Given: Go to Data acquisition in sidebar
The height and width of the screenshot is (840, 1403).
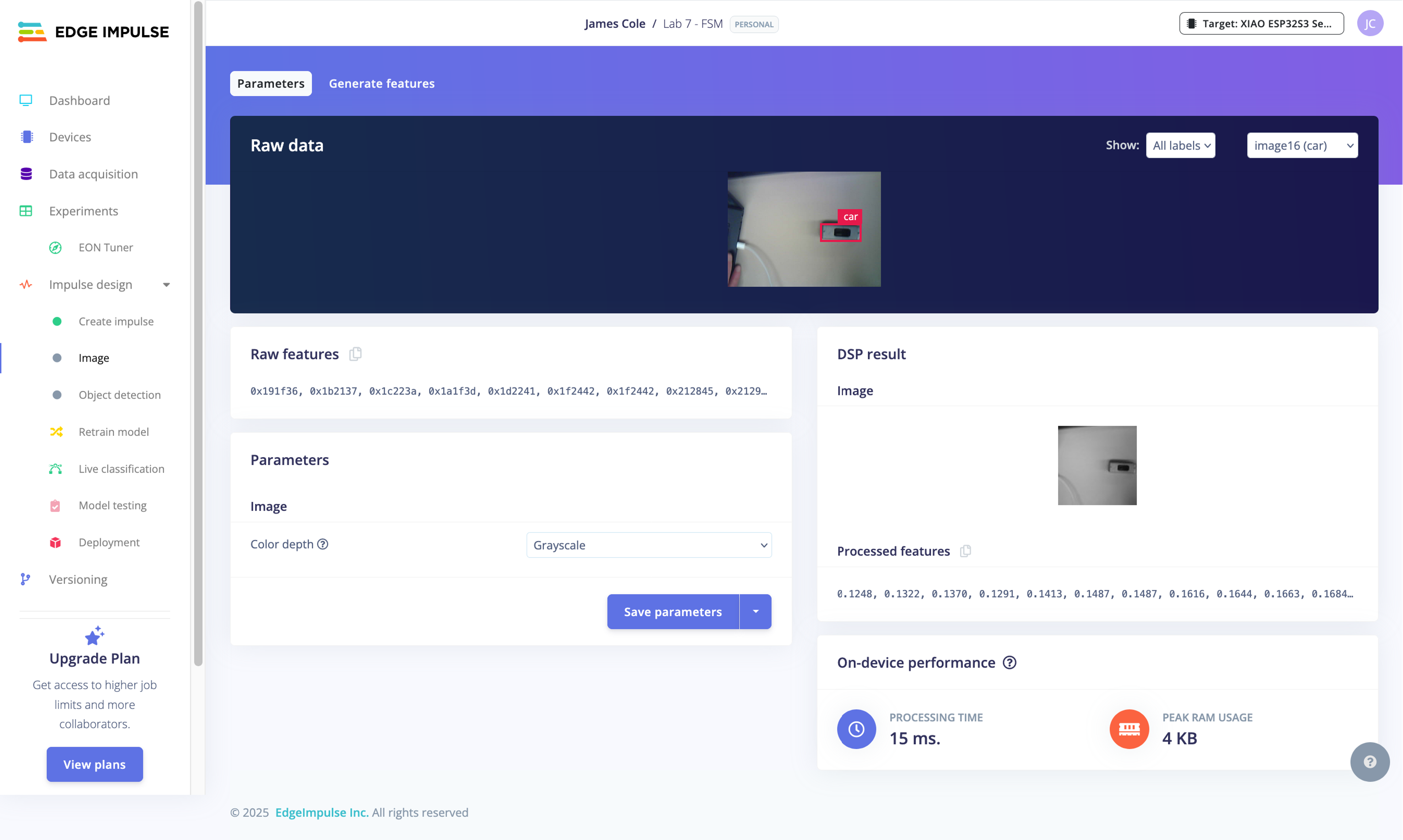Looking at the screenshot, I should click(94, 174).
